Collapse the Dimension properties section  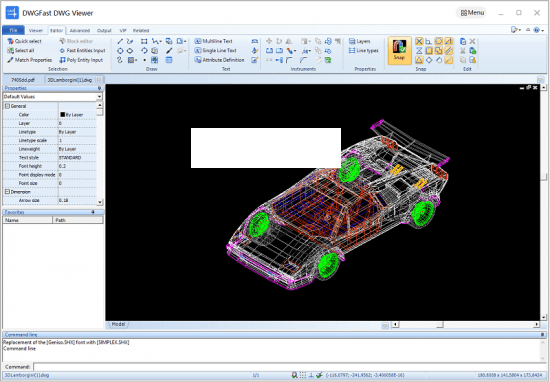coord(7,192)
